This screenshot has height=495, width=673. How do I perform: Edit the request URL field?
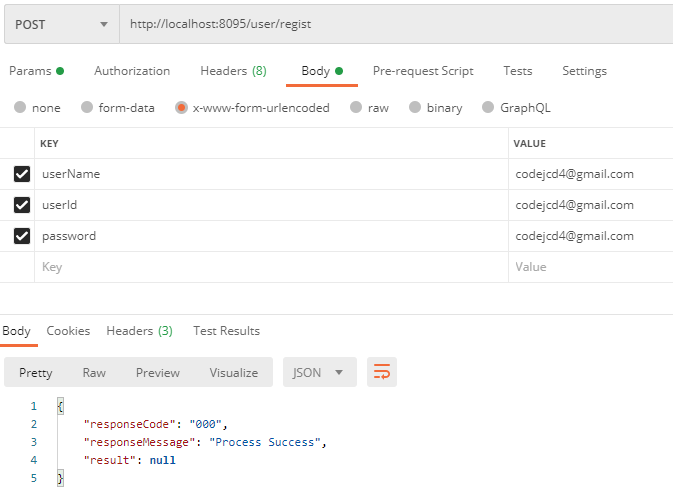[x=396, y=24]
